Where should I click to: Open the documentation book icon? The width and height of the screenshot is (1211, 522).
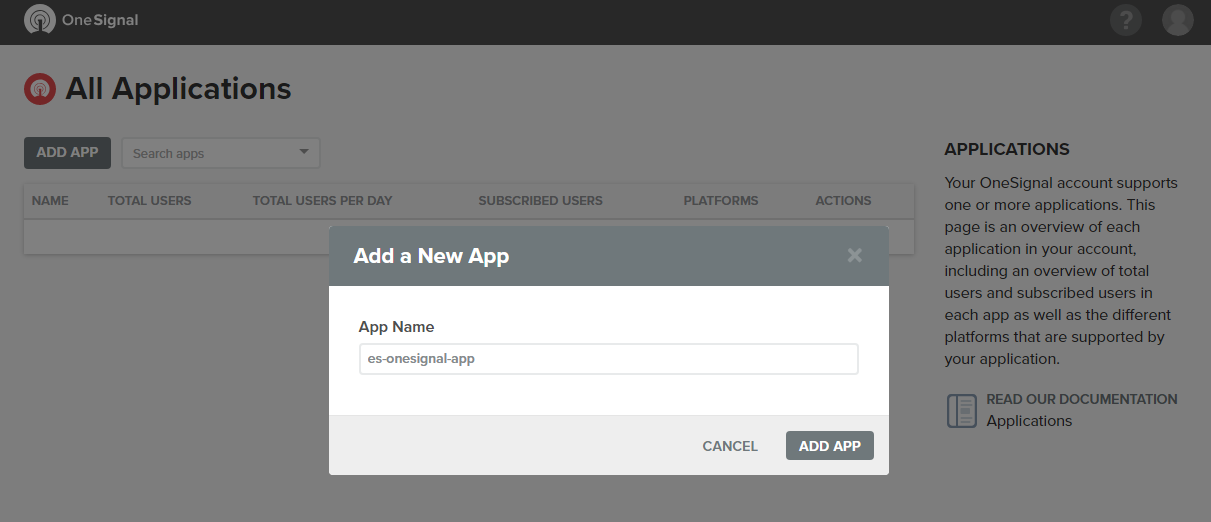coord(961,411)
